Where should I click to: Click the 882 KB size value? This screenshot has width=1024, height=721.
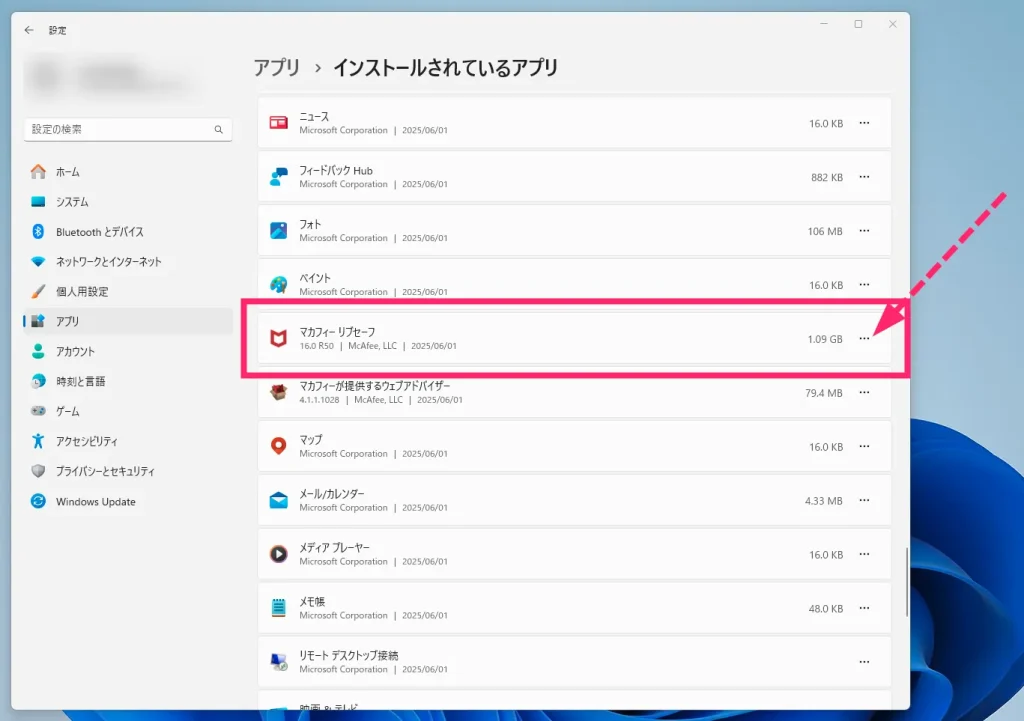pyautogui.click(x=827, y=178)
